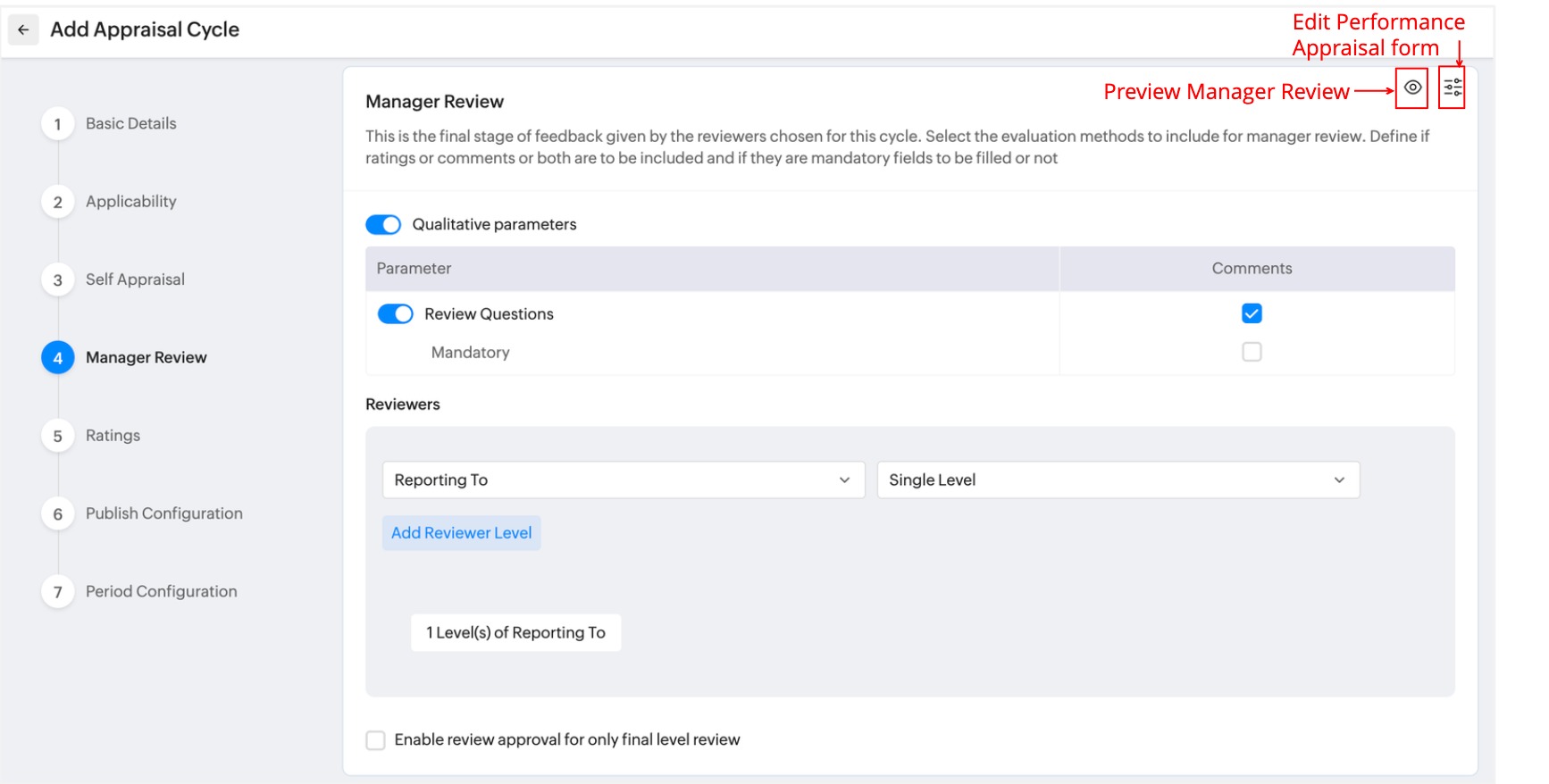Screen dimensions: 1549x784
Task: Click the highlighted step 4 circle
Action: 58,358
